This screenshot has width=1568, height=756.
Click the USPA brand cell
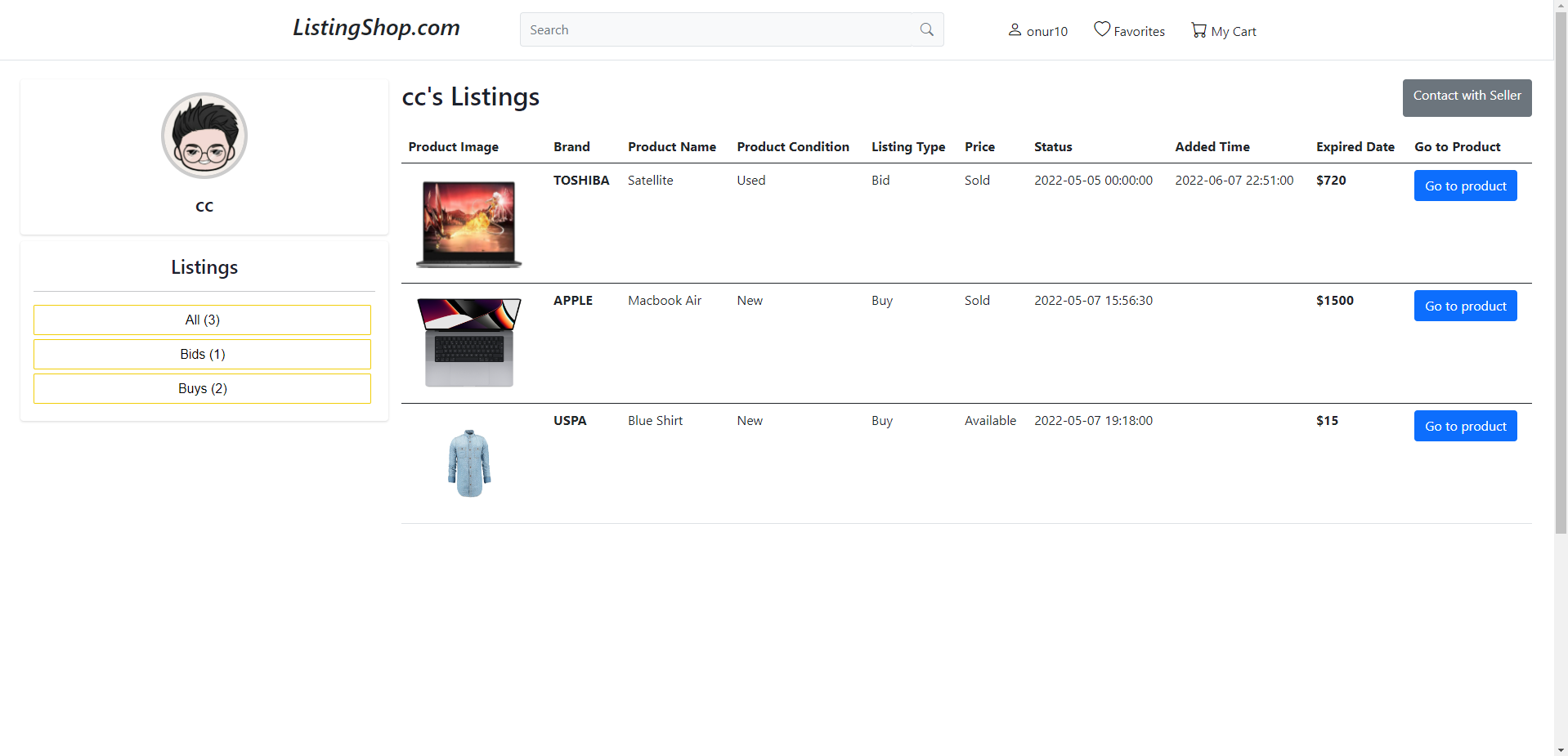tap(570, 420)
